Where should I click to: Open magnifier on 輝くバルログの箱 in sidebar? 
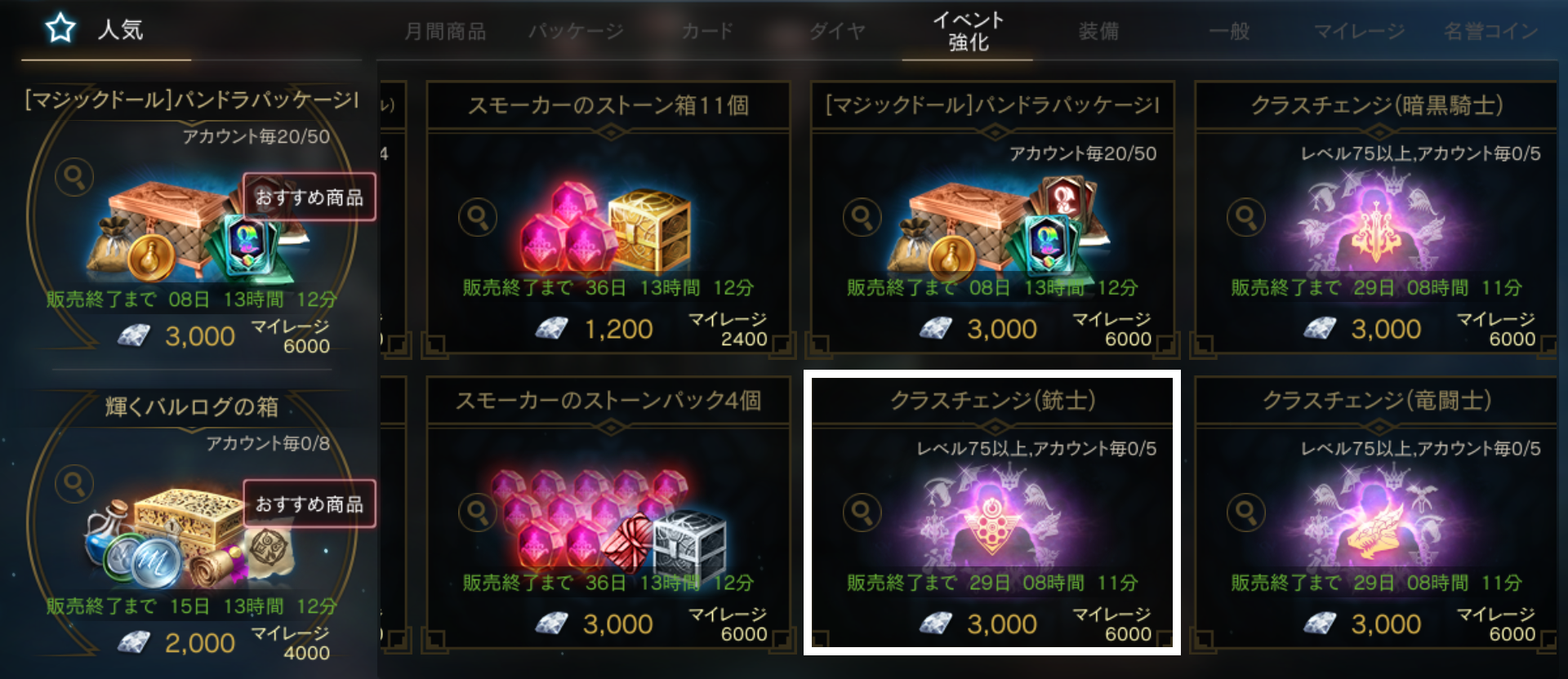[74, 484]
